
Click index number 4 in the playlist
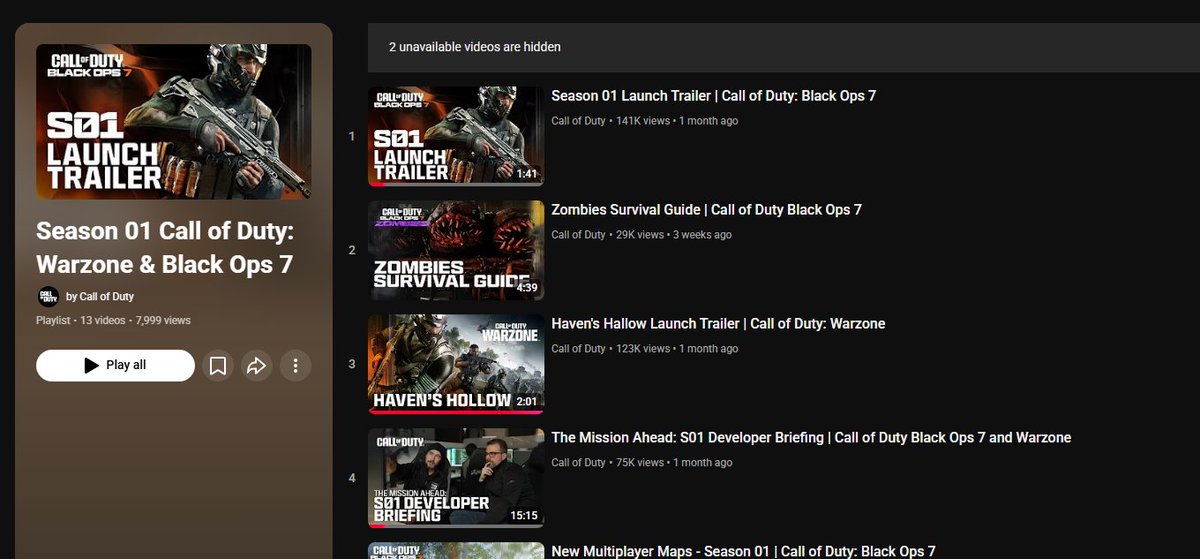click(x=352, y=478)
